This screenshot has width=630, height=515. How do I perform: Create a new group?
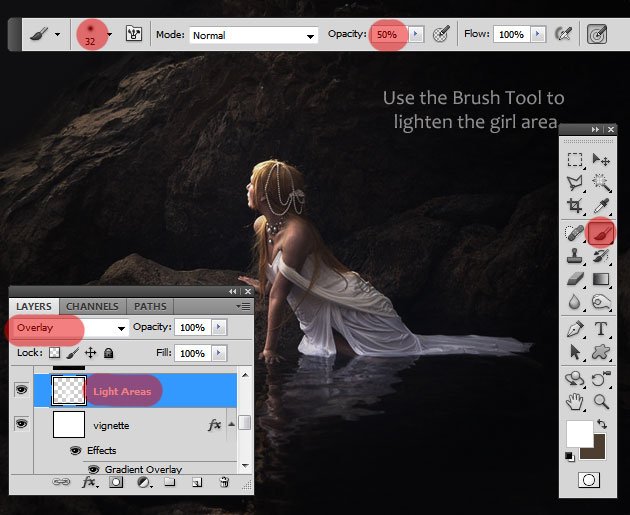[170, 482]
